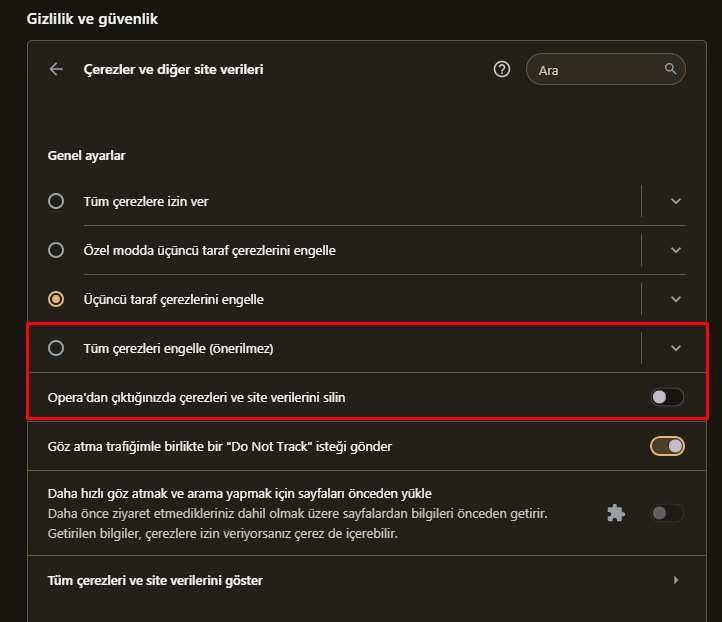The width and height of the screenshot is (722, 622).
Task: Disable the 'Do Not Track' request toggle
Action: (667, 446)
